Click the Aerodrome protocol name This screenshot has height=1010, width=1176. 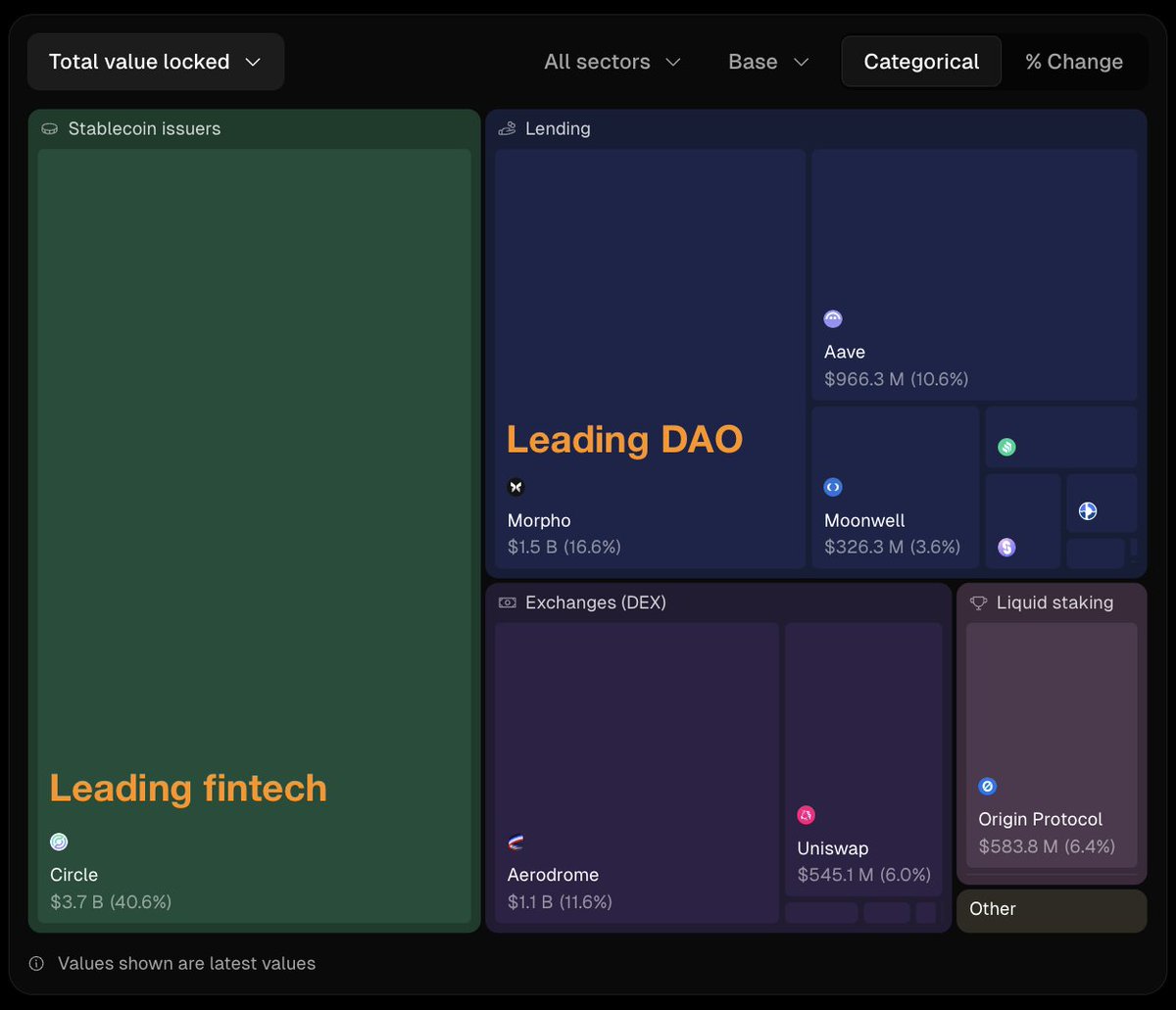tap(553, 875)
